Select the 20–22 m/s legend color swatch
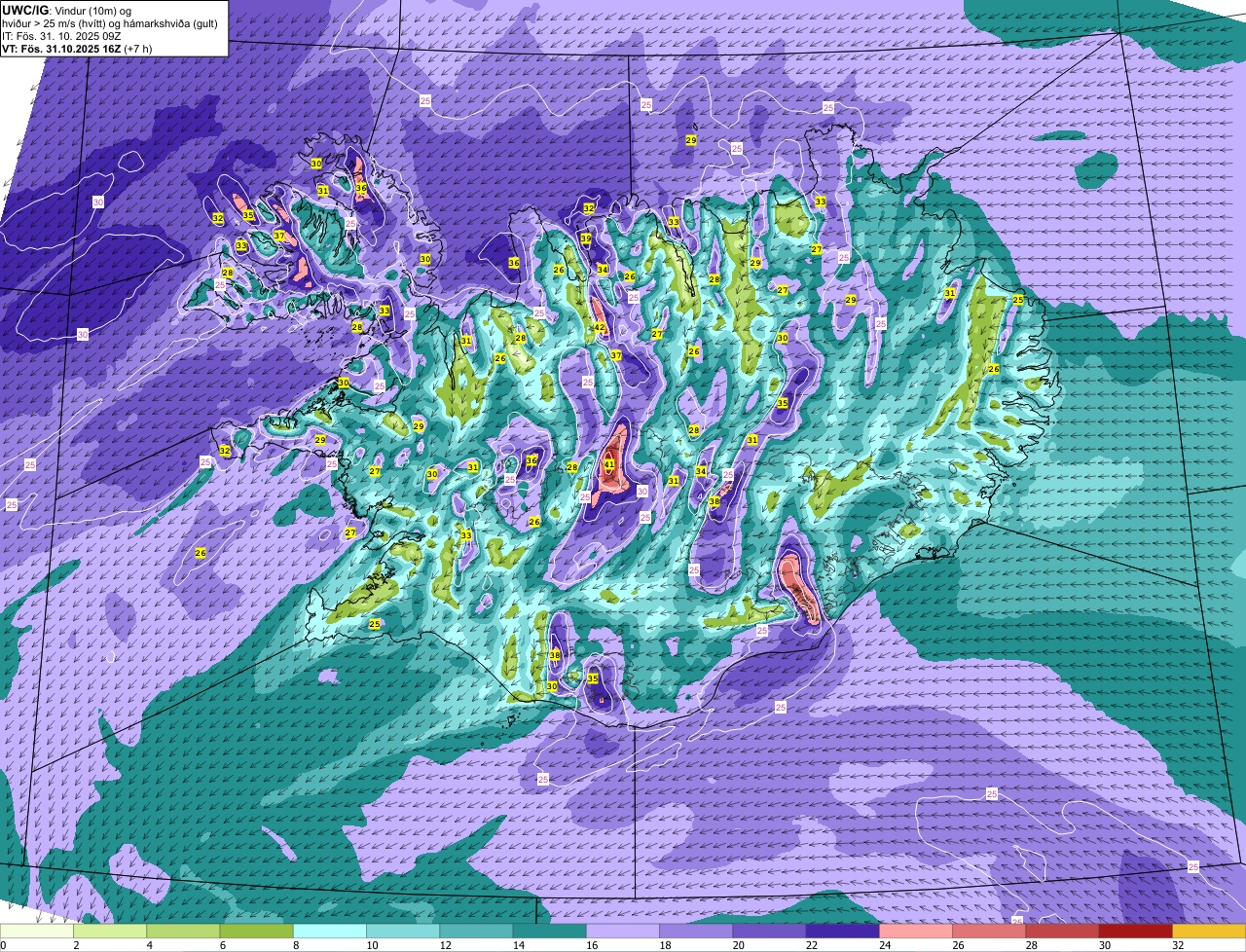The height and width of the screenshot is (952, 1246). (769, 931)
